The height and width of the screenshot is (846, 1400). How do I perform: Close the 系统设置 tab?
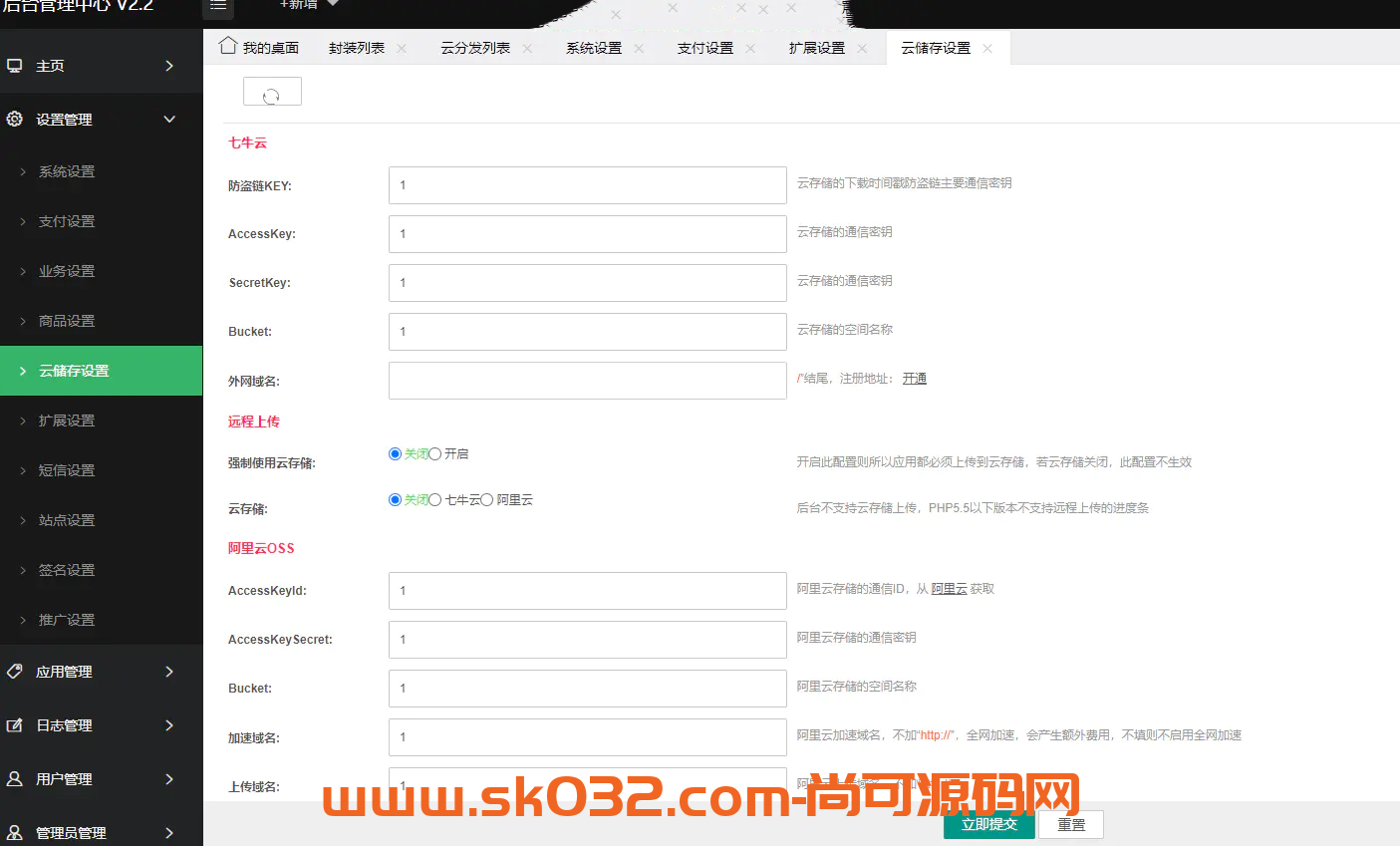click(x=639, y=48)
